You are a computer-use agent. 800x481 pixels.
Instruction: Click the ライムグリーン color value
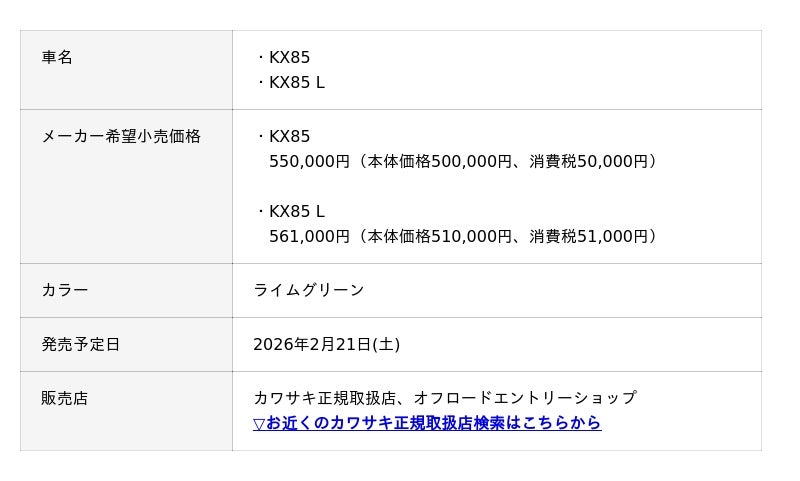[309, 291]
